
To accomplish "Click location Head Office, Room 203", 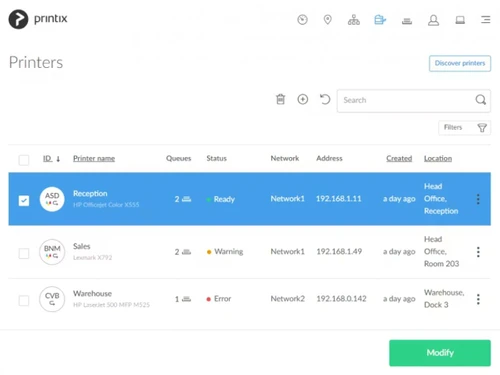I will coord(441,251).
